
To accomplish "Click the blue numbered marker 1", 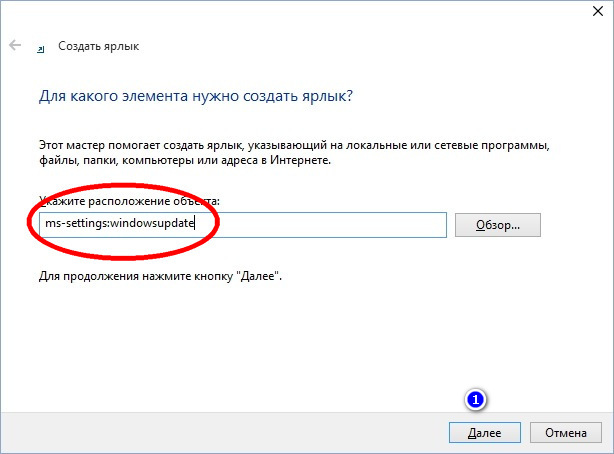I will (475, 400).
